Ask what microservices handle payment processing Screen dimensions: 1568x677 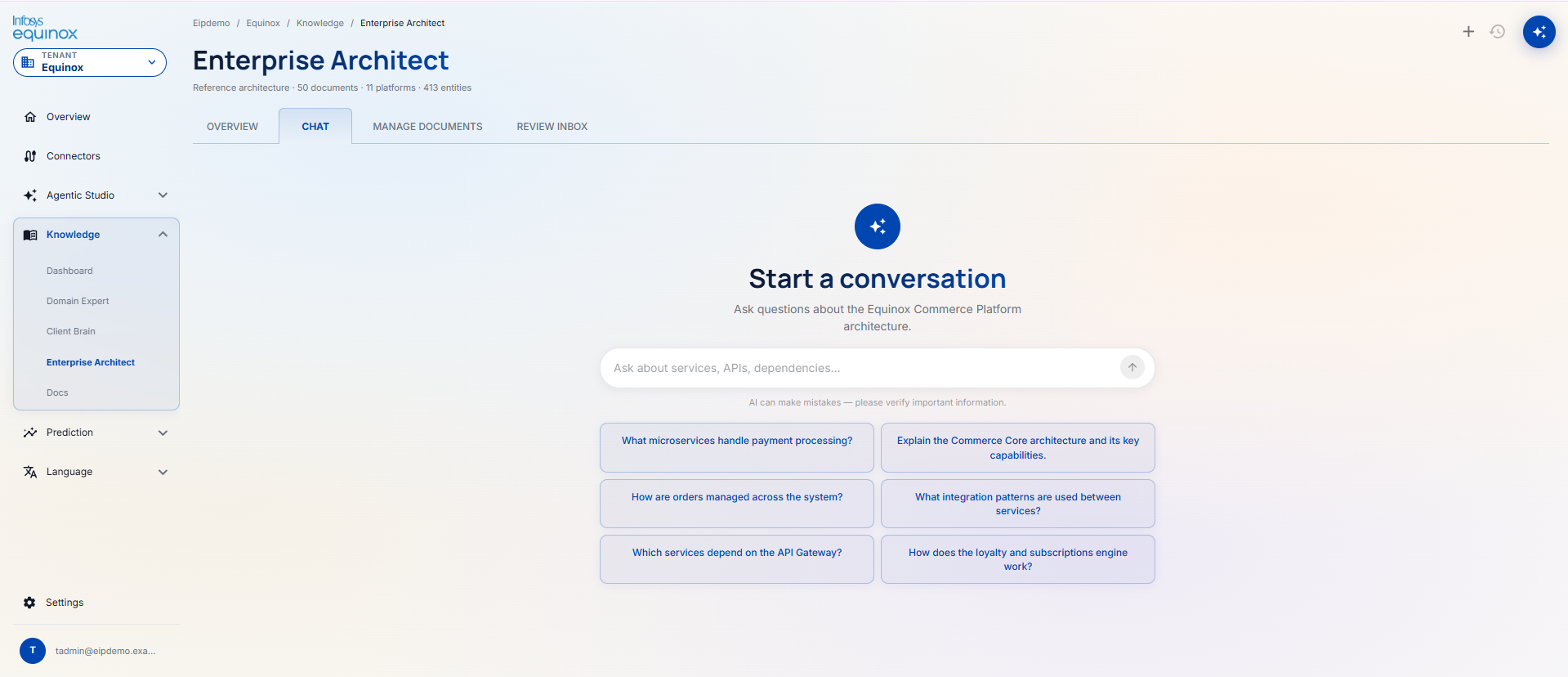(x=737, y=447)
